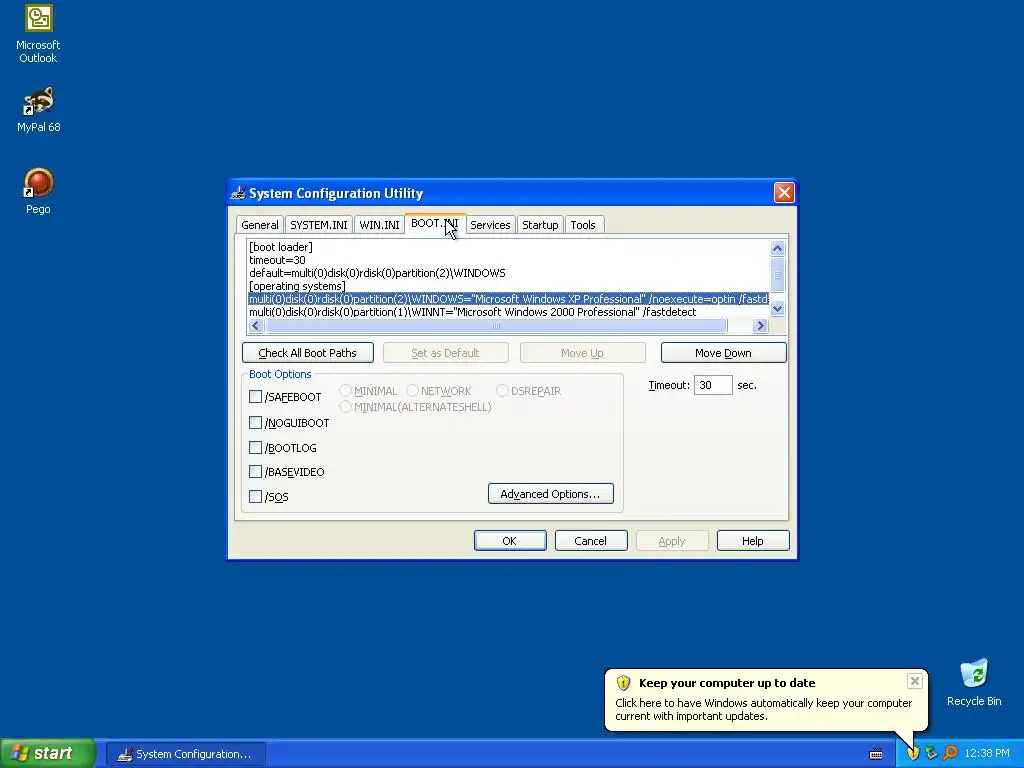Image resolution: width=1024 pixels, height=768 pixels.
Task: Click the boot list scroll up arrow
Action: (777, 248)
